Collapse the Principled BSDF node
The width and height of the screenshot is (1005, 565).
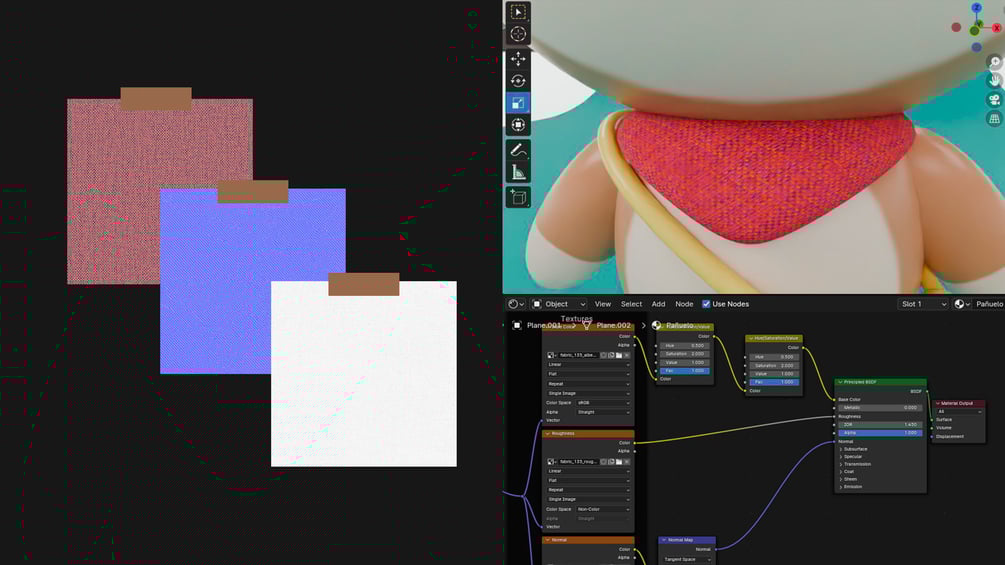coord(840,382)
